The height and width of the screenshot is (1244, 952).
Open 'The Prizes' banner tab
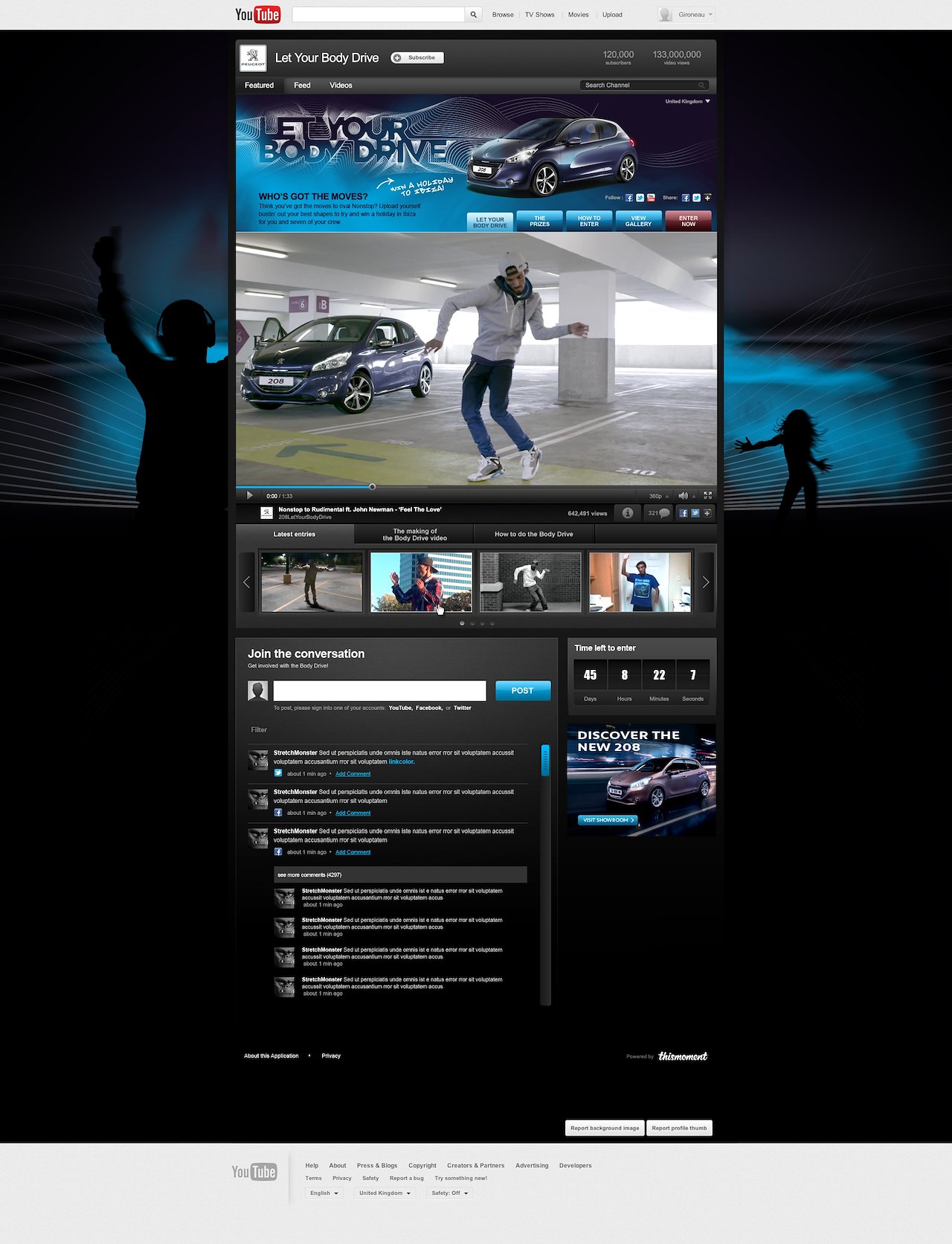tap(540, 221)
